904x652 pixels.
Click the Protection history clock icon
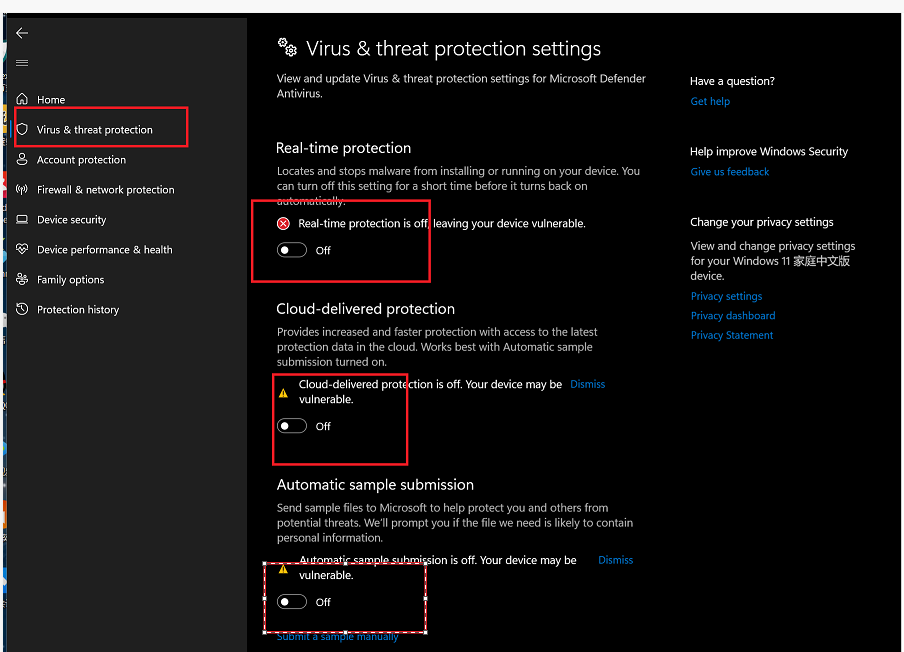[x=23, y=309]
